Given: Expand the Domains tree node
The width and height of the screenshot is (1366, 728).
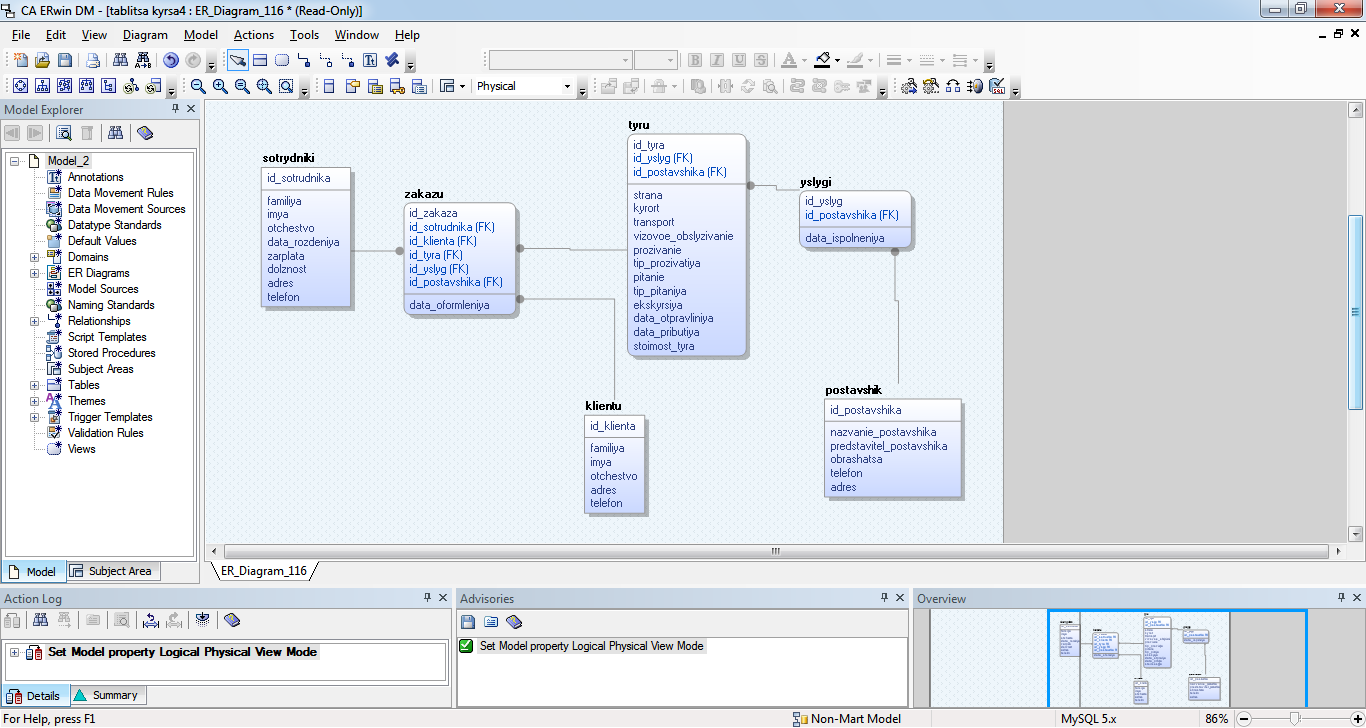Looking at the screenshot, I should tap(35, 257).
